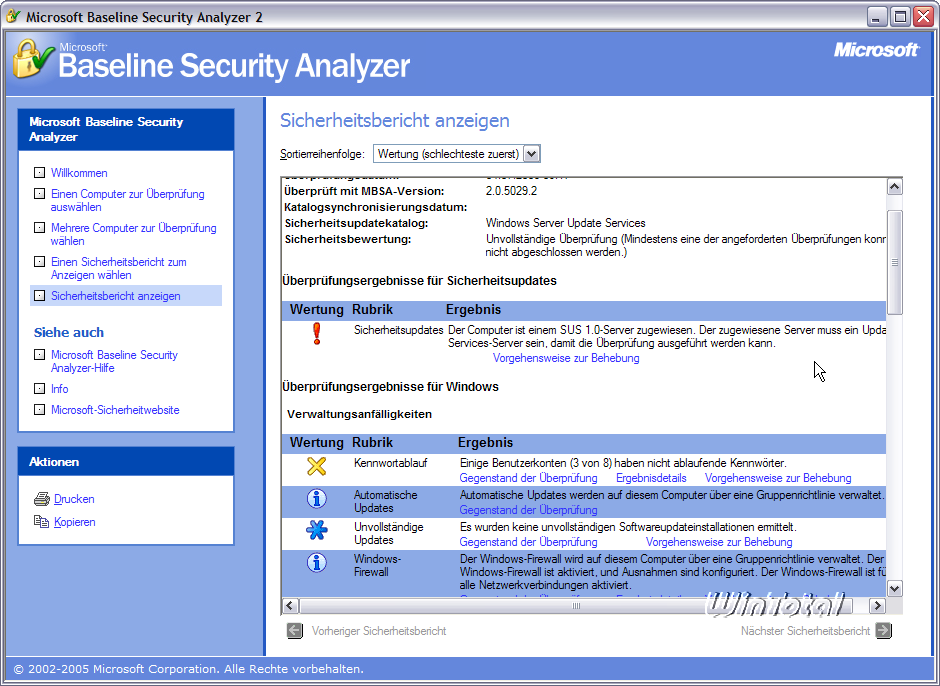Click the Nächster Sicherheitsbericht arrow icon
Viewport: 940px width, 686px height.
(x=884, y=631)
